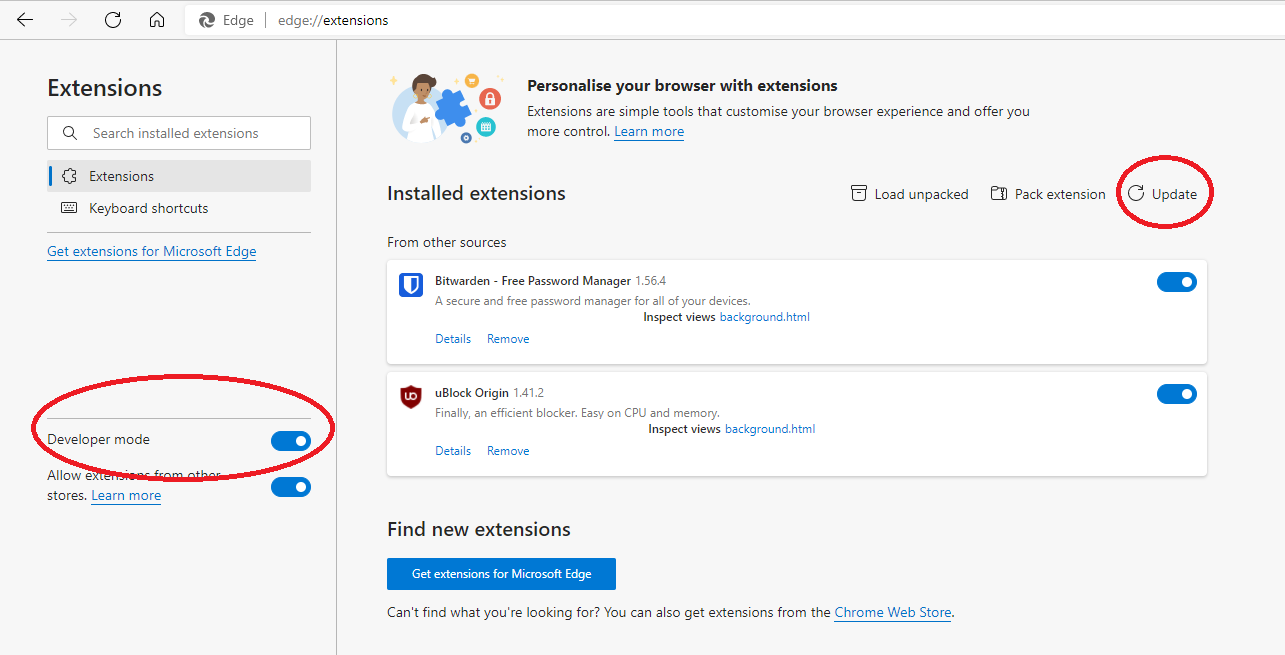Click the uBlock Origin shield icon
1285x655 pixels.
click(x=411, y=397)
